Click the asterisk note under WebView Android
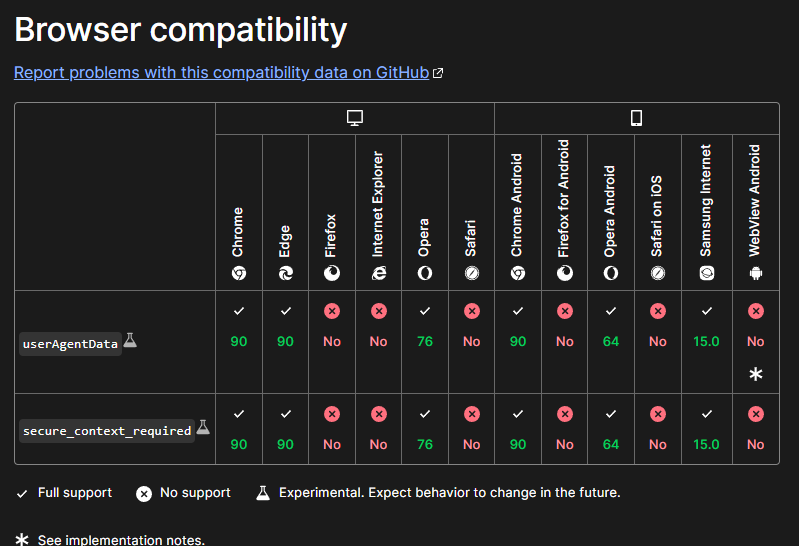Viewport: 799px width, 546px height. coord(756,374)
